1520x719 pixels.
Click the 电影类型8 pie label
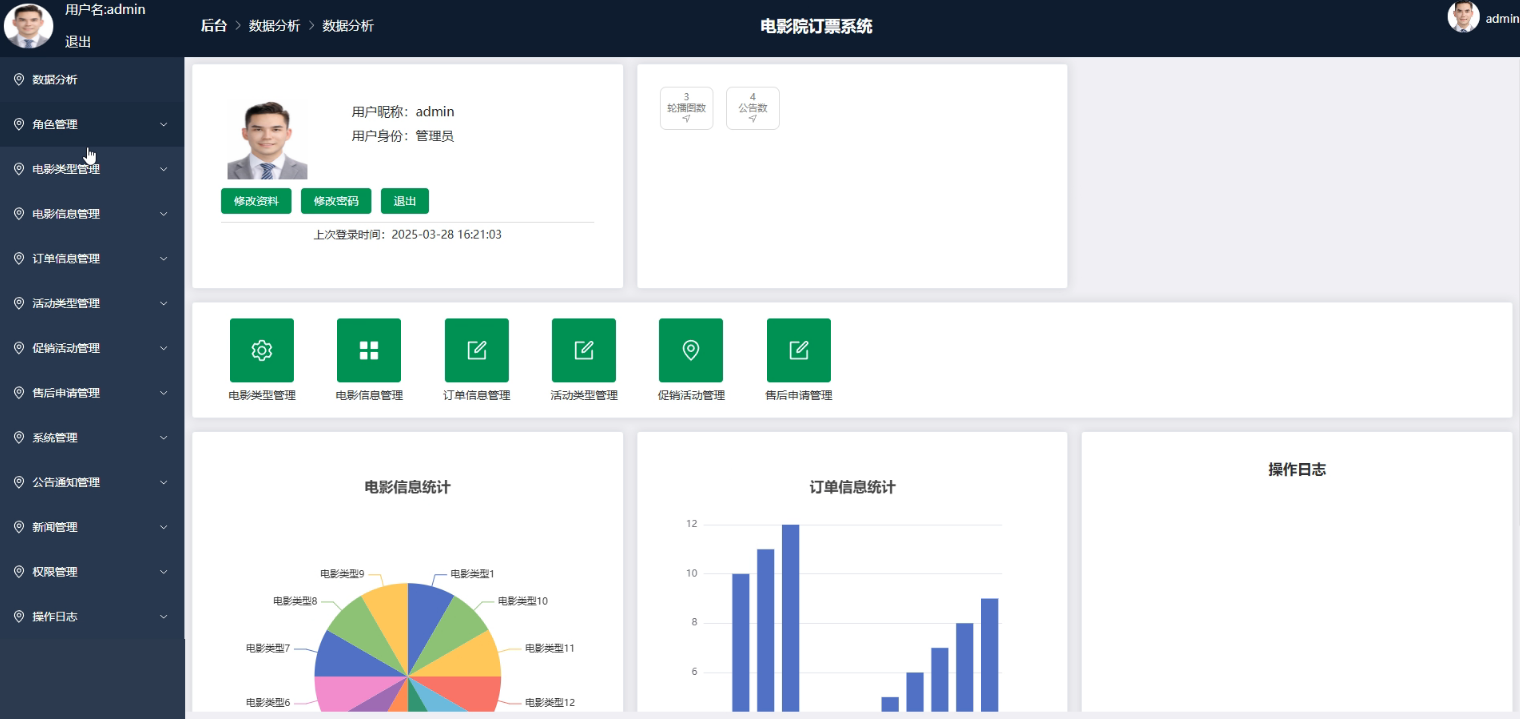click(x=295, y=601)
